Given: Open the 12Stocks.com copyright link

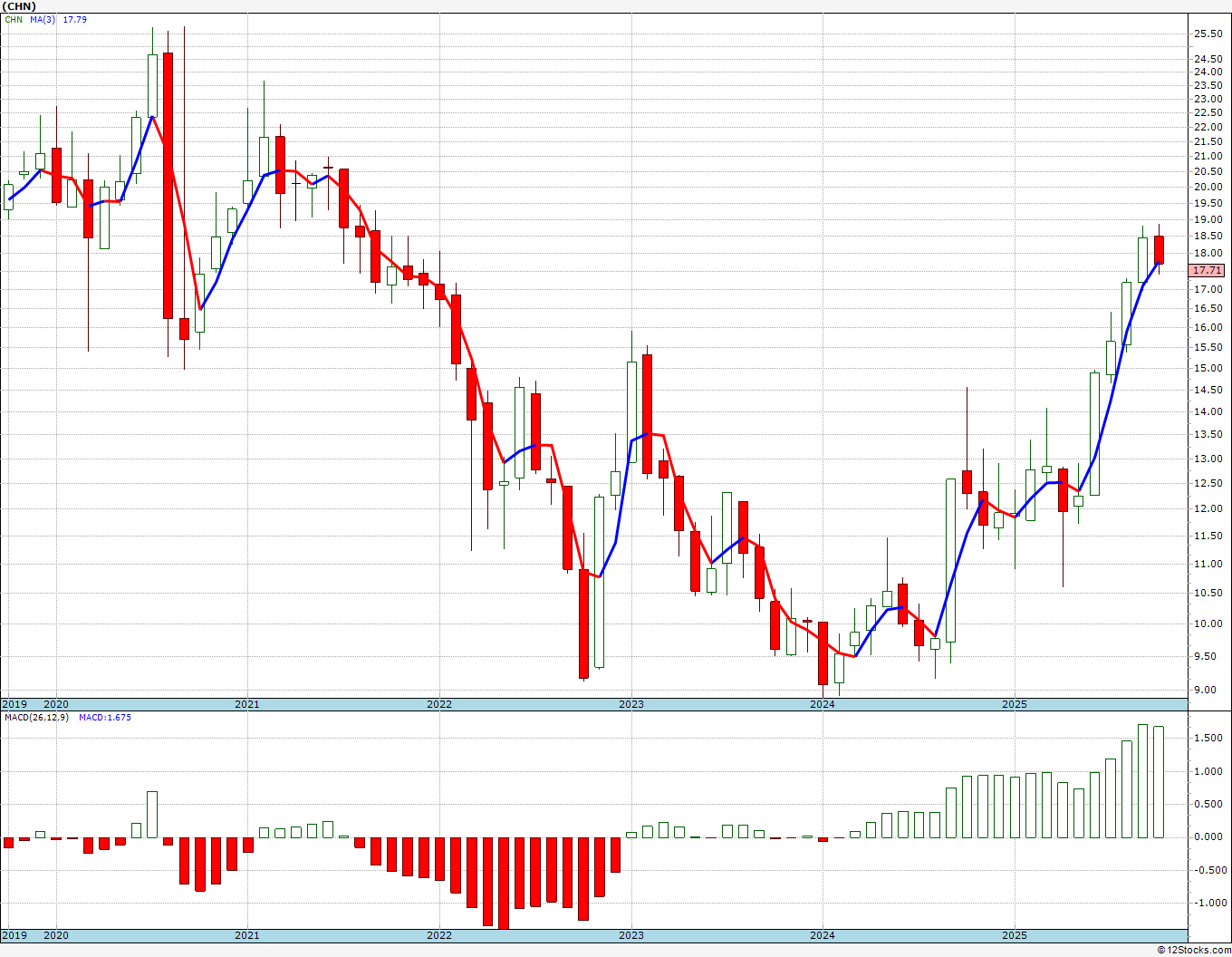Looking at the screenshot, I should coord(1194,950).
